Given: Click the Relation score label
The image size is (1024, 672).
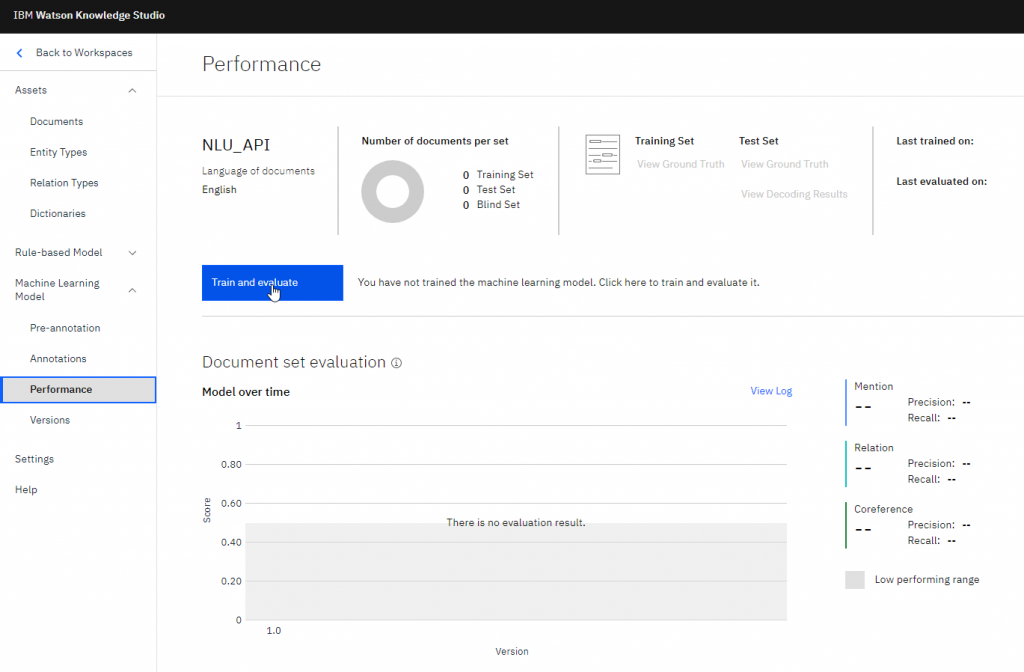Looking at the screenshot, I should tap(874, 448).
